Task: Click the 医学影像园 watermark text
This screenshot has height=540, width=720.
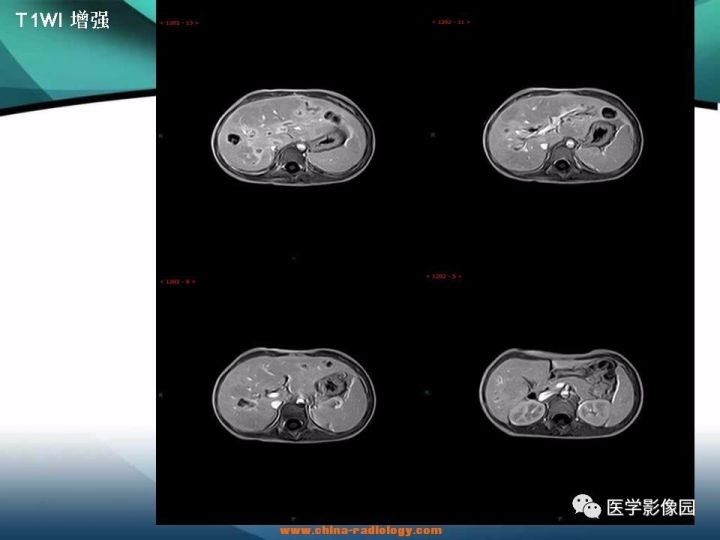Action: (x=650, y=507)
